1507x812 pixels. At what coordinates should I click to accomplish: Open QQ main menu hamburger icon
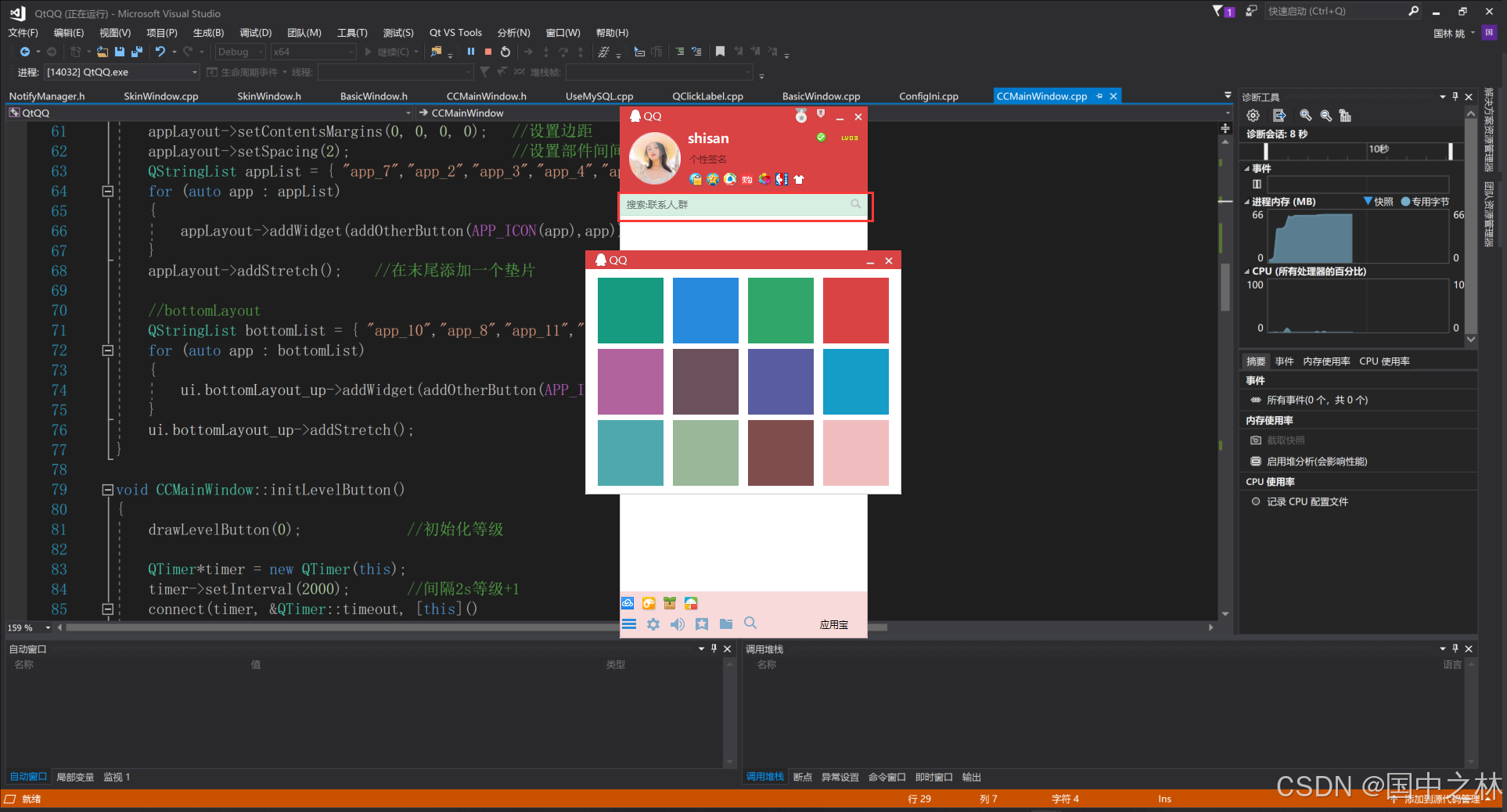coord(629,623)
